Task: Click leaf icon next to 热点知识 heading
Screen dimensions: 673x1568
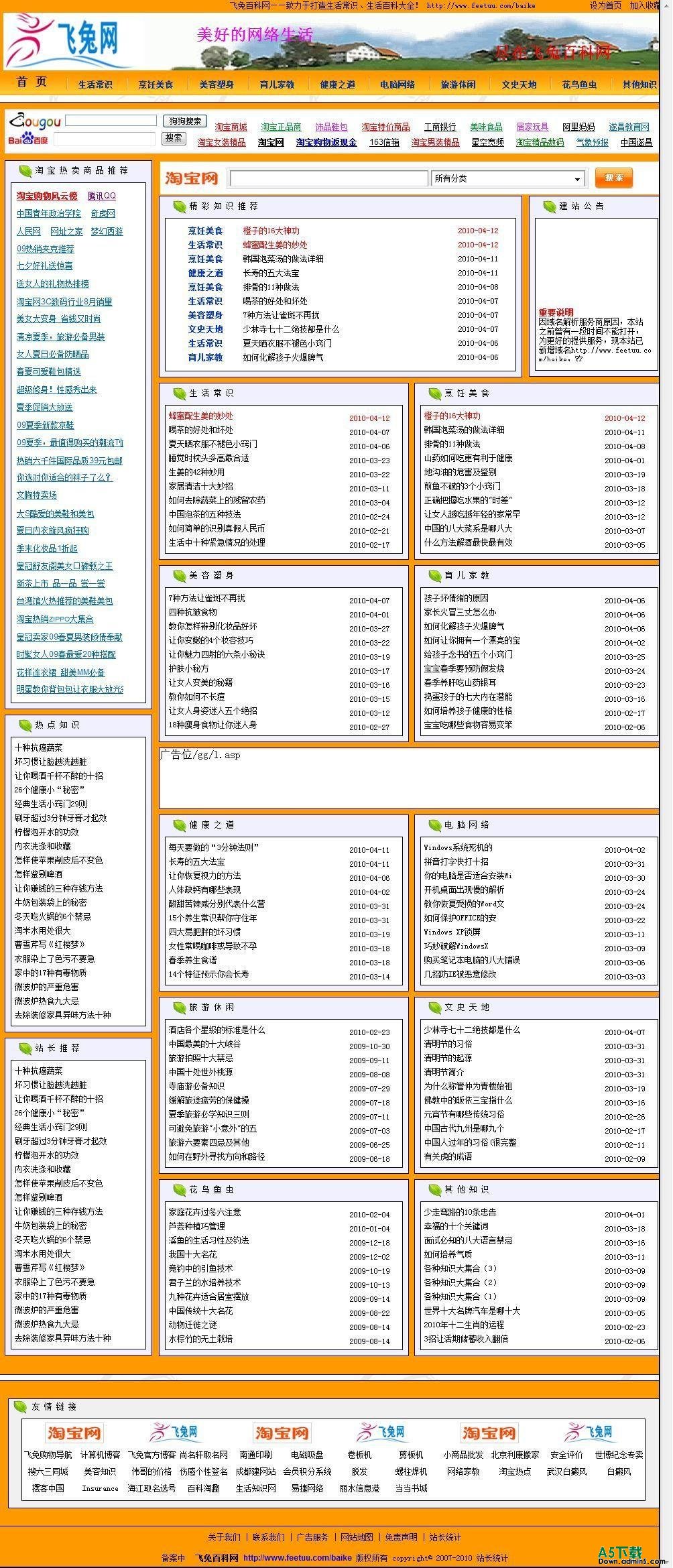Action: [25, 725]
